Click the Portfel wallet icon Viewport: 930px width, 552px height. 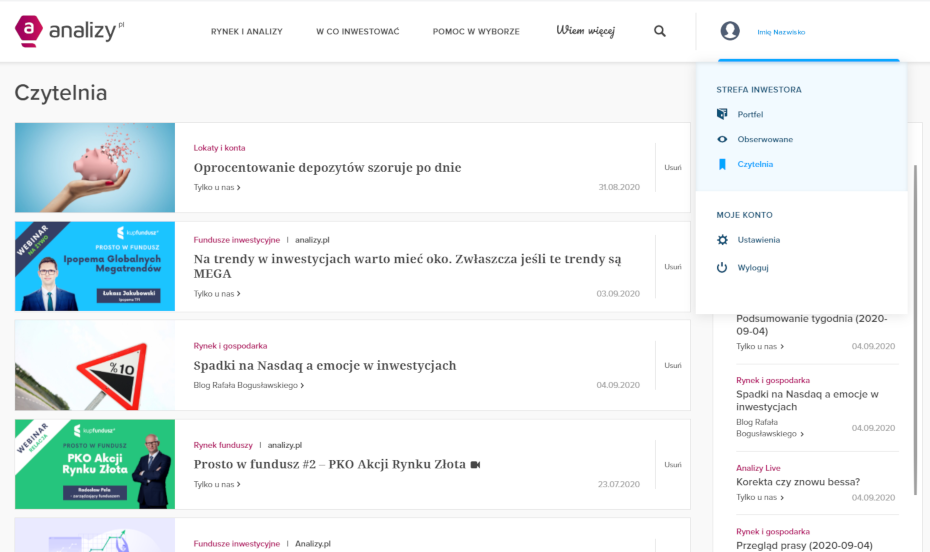[x=722, y=114]
